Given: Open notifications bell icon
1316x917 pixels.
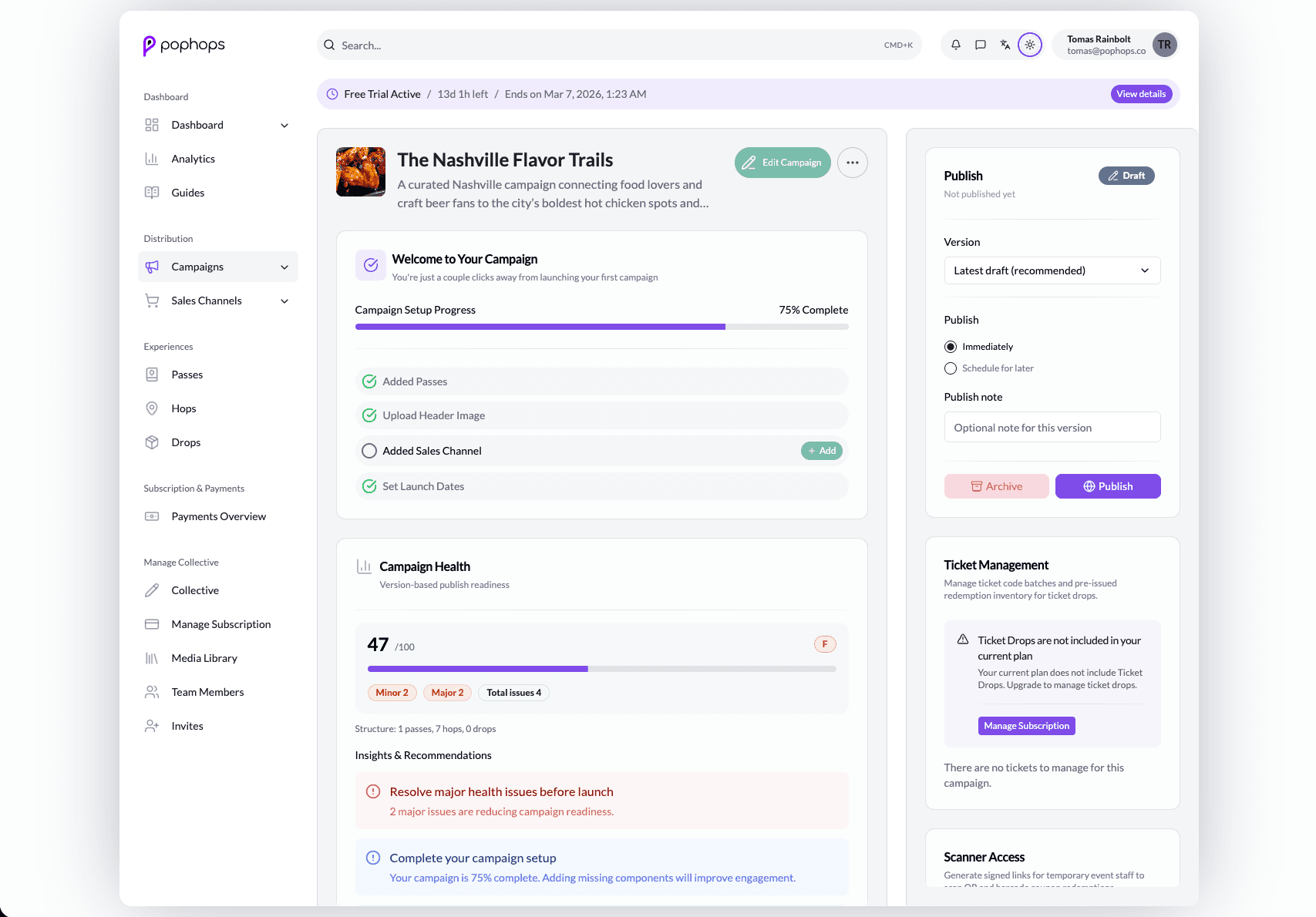Looking at the screenshot, I should [956, 45].
